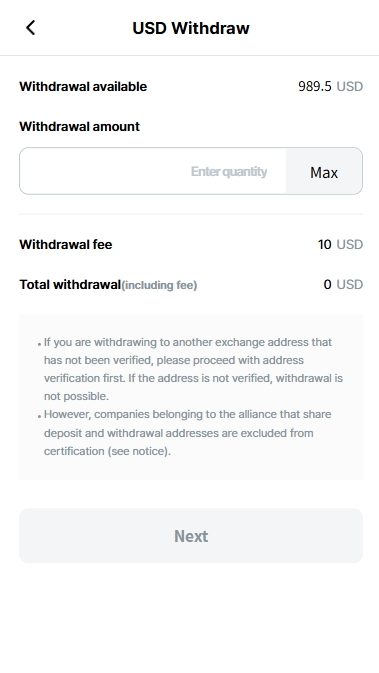This screenshot has height=673, width=379.
Task: Click the Total withdrawal label
Action: tap(70, 285)
